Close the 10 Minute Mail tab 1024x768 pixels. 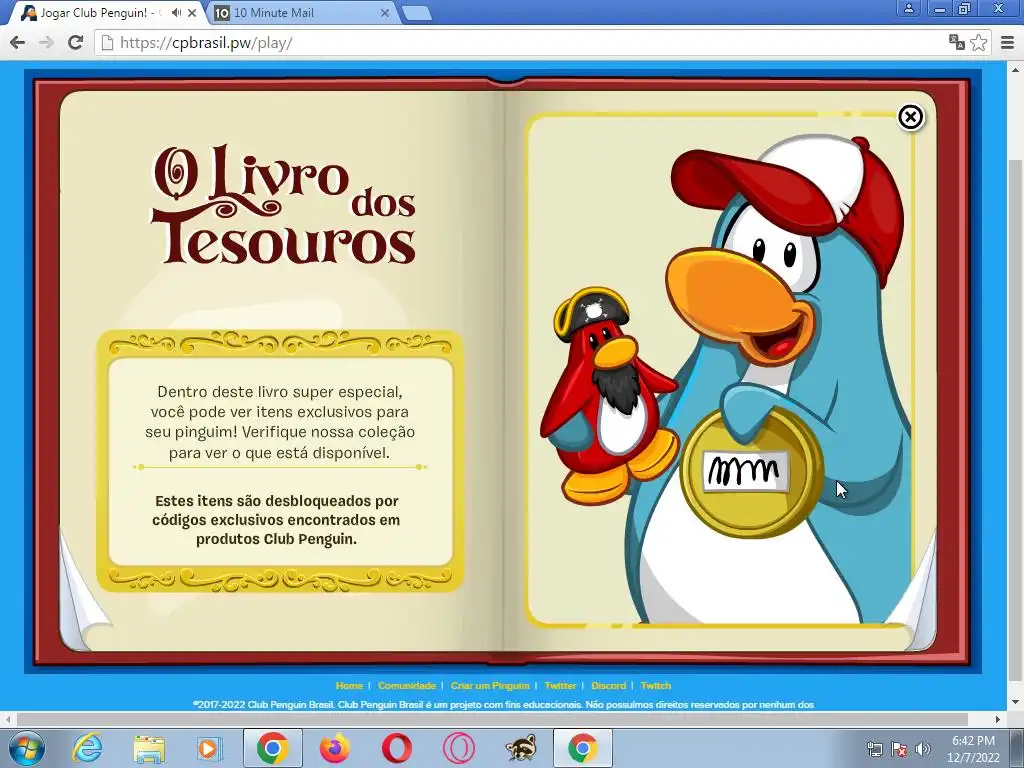coord(385,12)
